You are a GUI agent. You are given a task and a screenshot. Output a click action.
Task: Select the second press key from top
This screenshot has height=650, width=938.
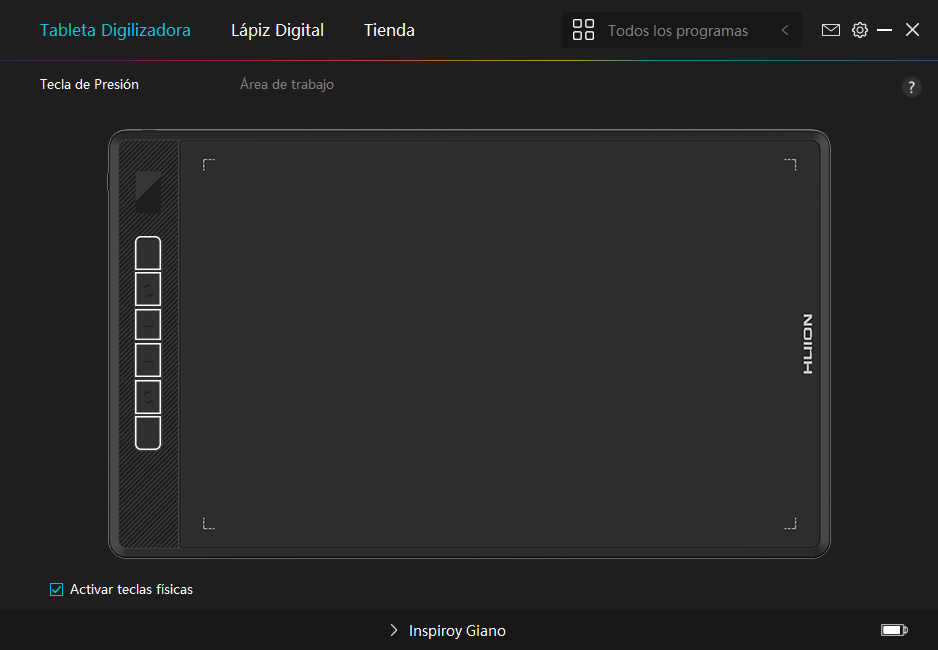(148, 289)
